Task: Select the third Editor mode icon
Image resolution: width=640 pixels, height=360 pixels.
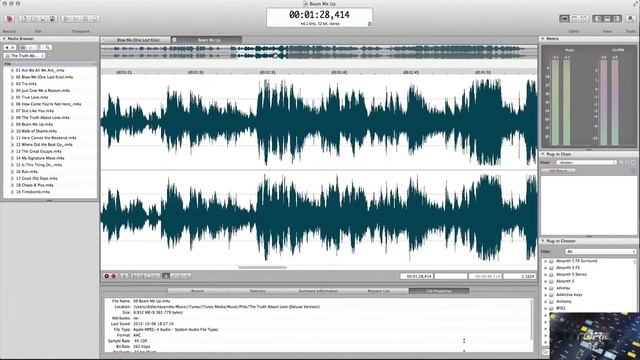Action: pos(583,19)
